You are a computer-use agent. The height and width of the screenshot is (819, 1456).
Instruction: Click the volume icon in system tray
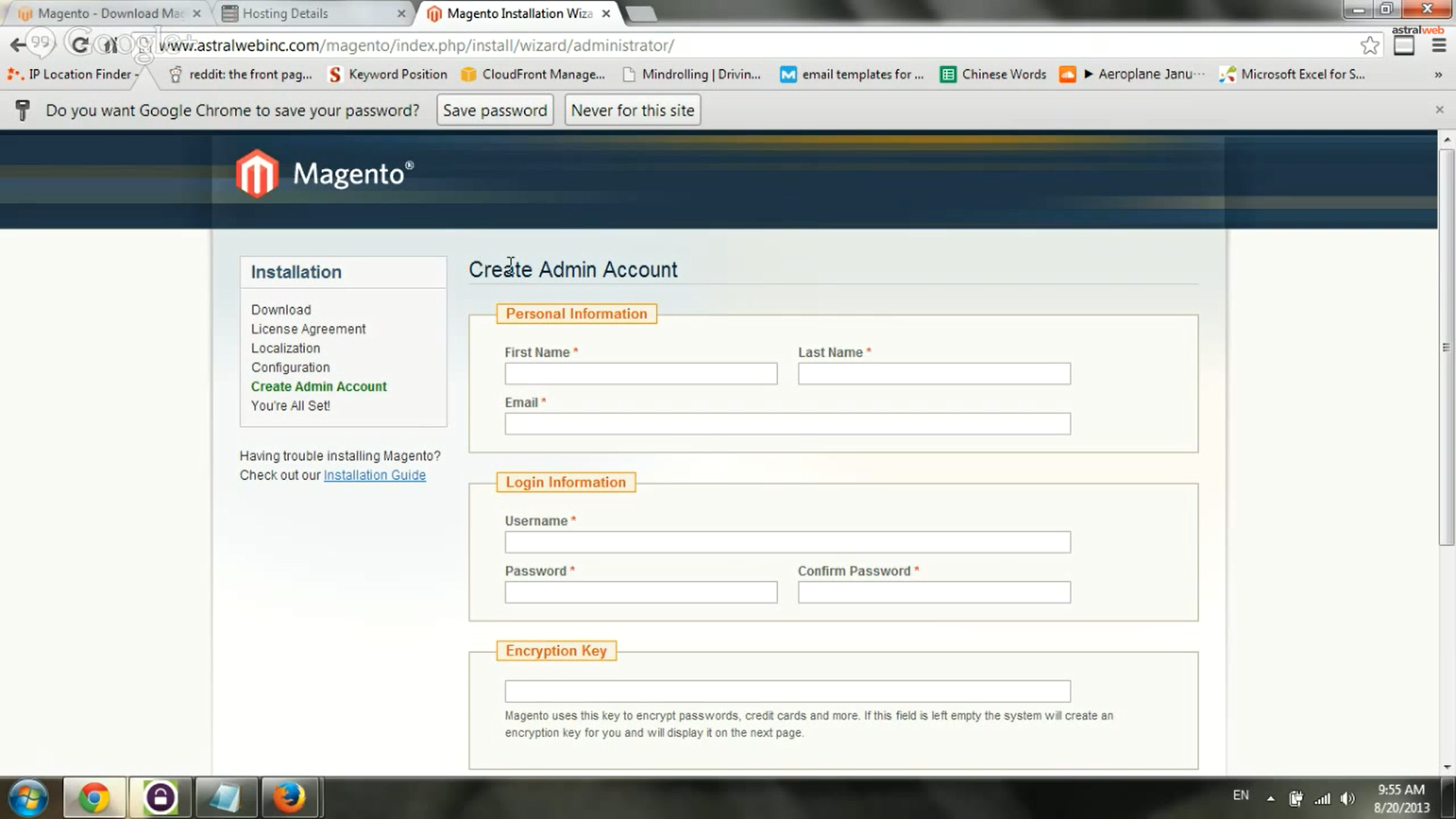point(1348,799)
